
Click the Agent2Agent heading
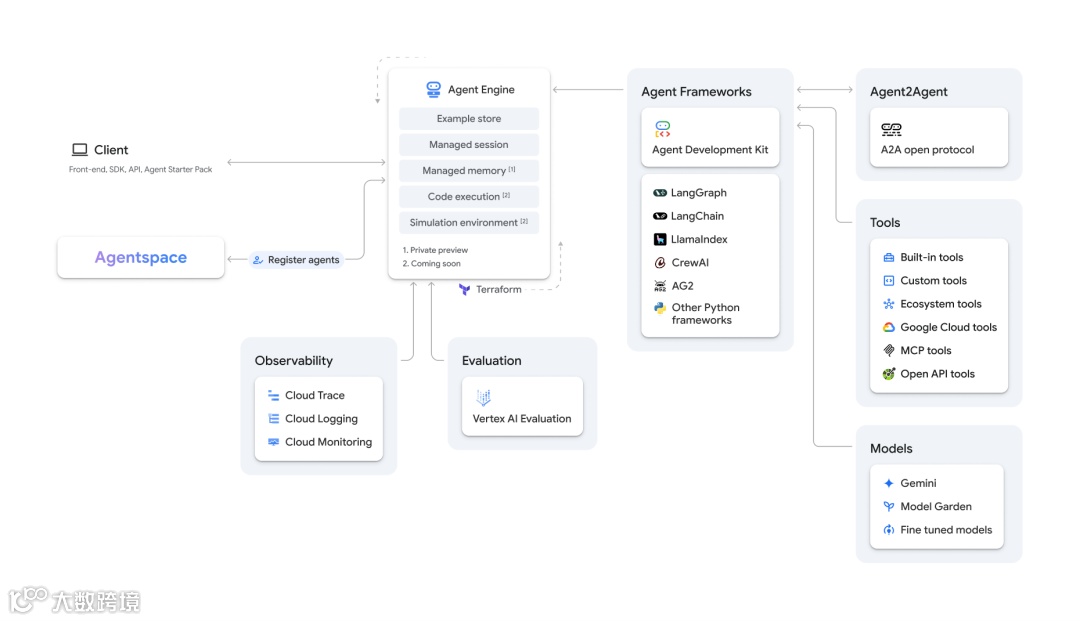click(x=908, y=92)
